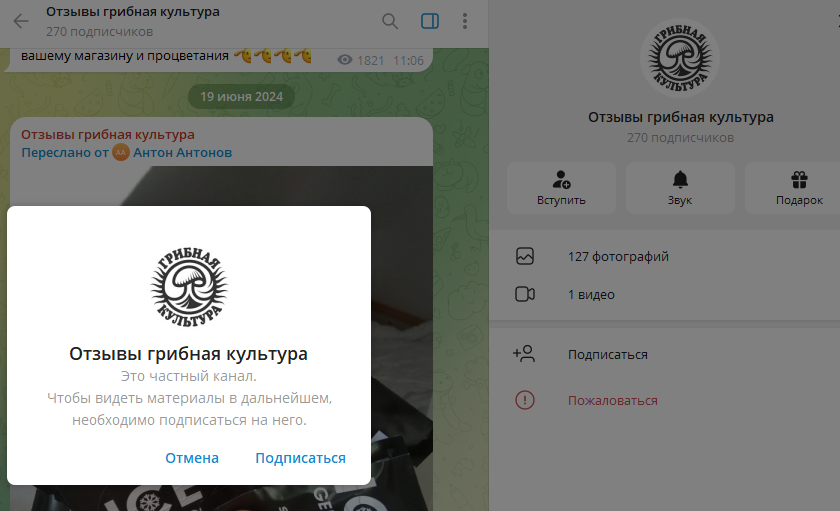This screenshot has height=511, width=840.
Task: Click the Звук bell button
Action: [x=680, y=188]
